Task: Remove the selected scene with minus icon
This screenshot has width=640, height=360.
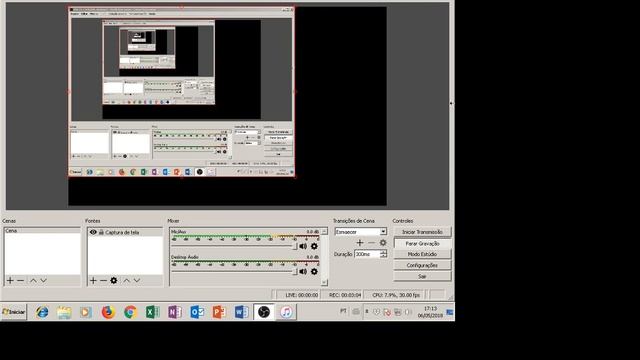Action: tap(20, 280)
